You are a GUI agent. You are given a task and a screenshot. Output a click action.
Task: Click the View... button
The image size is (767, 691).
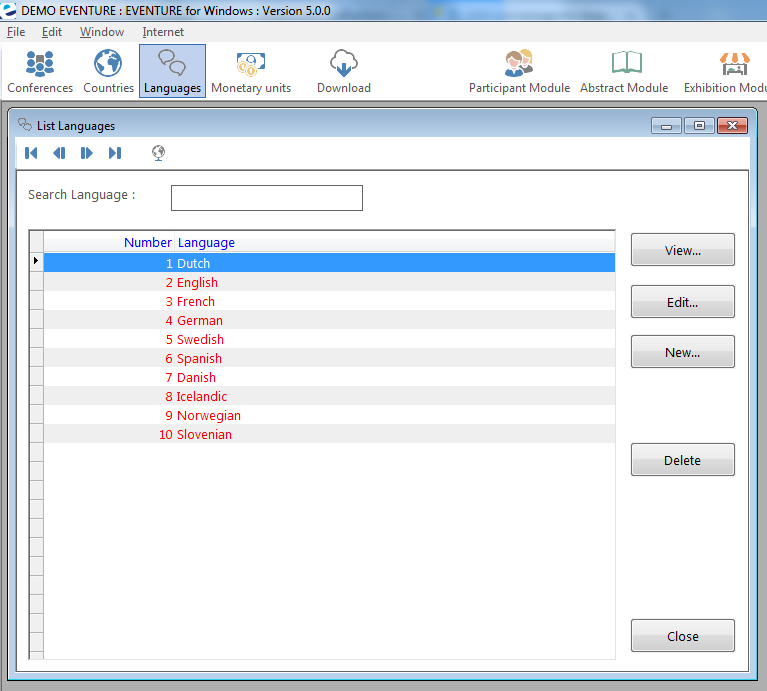[x=682, y=250]
